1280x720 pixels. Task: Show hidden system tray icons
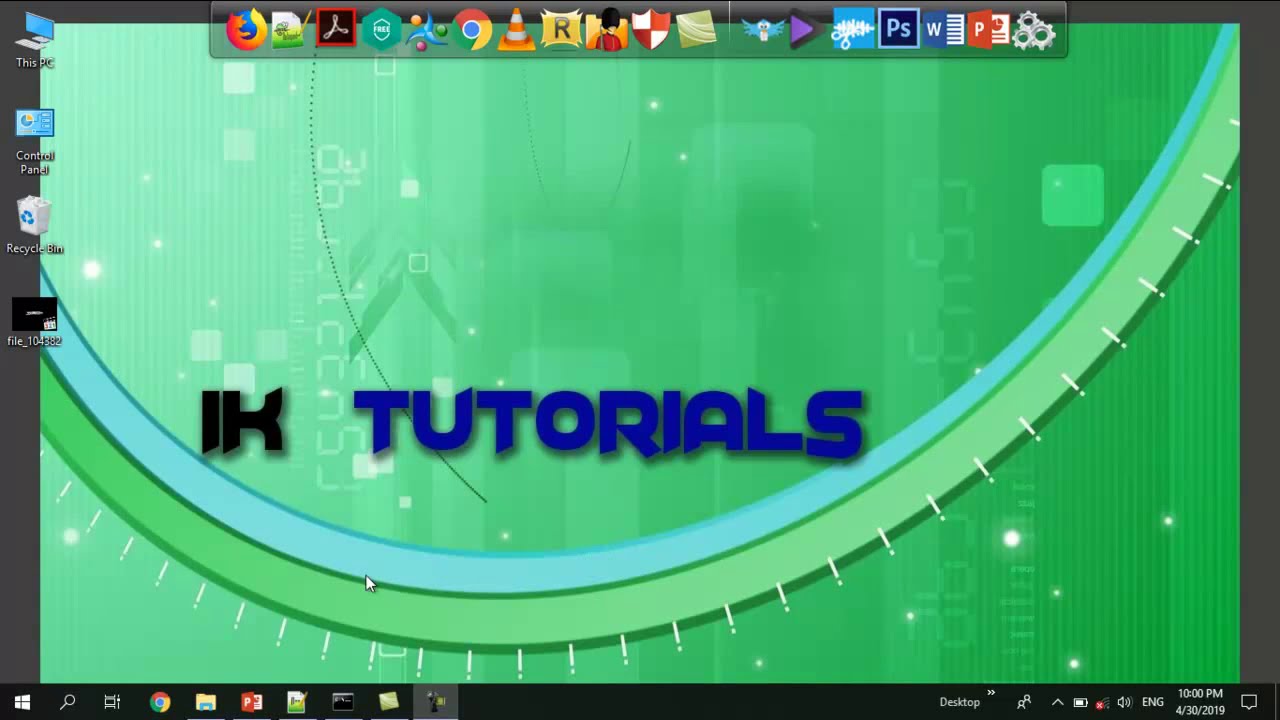tap(1057, 702)
